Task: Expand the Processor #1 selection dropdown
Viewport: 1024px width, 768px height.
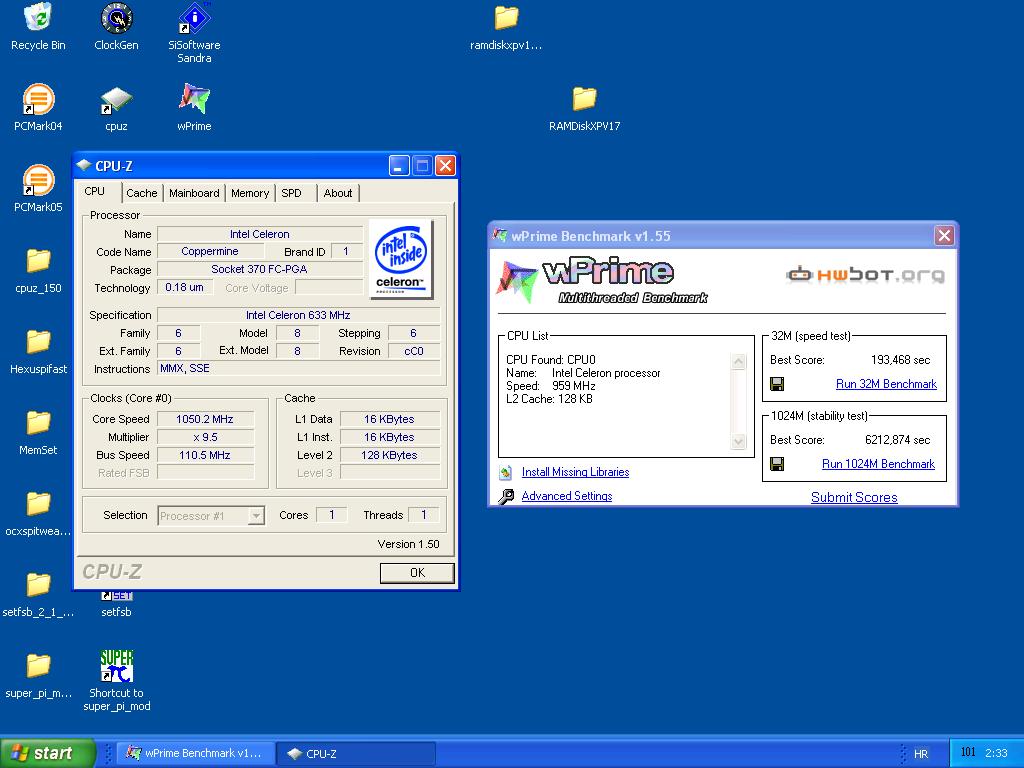Action: pyautogui.click(x=256, y=516)
